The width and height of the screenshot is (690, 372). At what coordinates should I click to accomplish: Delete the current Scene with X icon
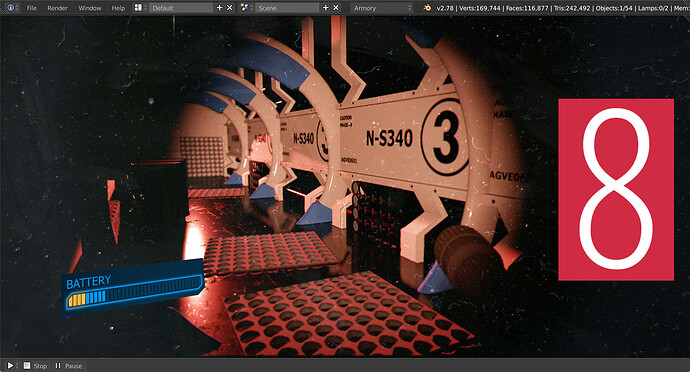[x=336, y=7]
